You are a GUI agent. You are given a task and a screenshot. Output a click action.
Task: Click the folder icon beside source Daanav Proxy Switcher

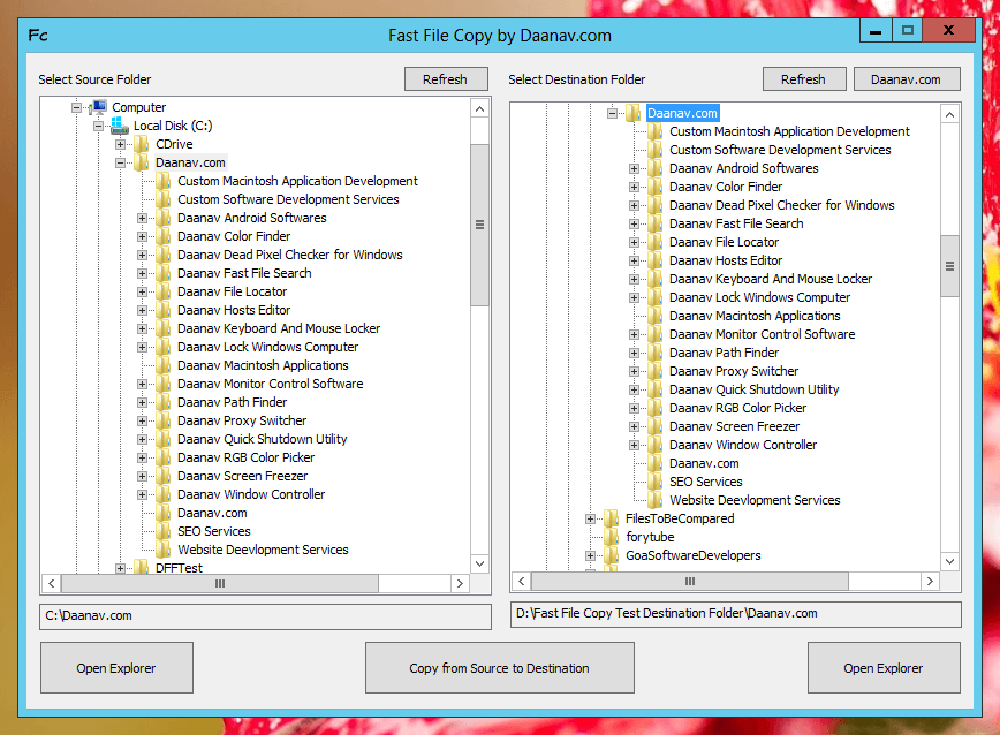click(x=163, y=421)
